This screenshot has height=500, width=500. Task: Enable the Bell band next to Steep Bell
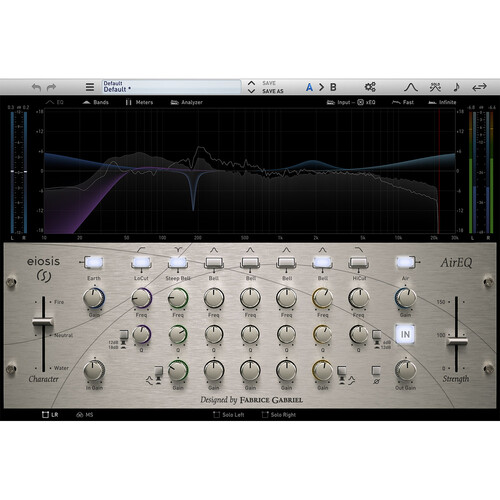[214, 262]
